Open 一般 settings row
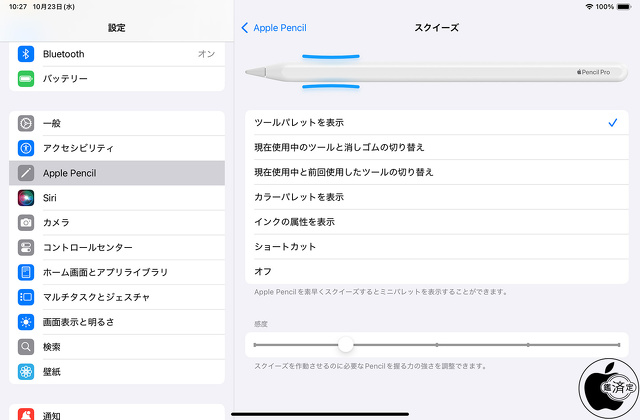 [x=117, y=123]
